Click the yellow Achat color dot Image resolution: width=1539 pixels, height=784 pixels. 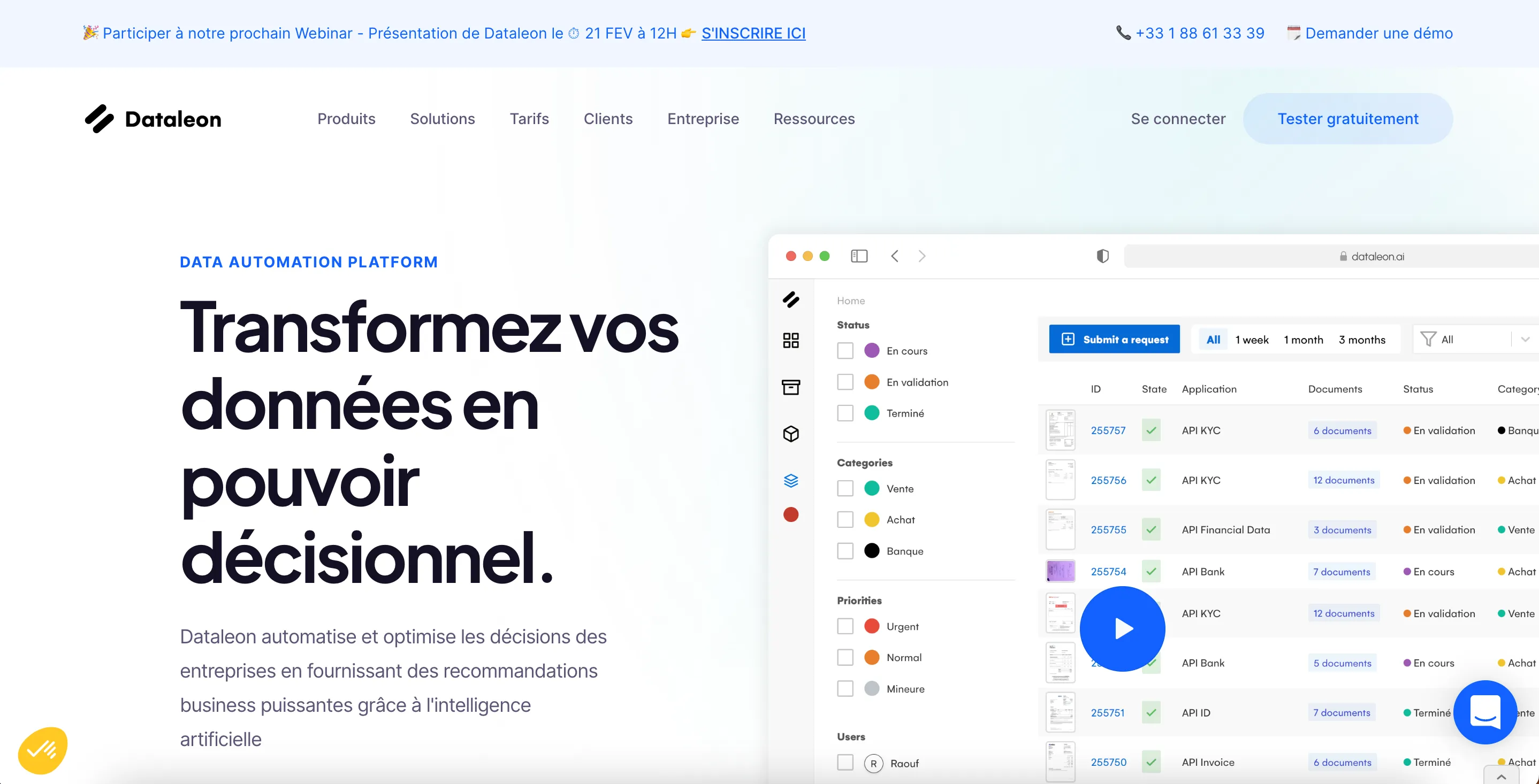point(872,519)
